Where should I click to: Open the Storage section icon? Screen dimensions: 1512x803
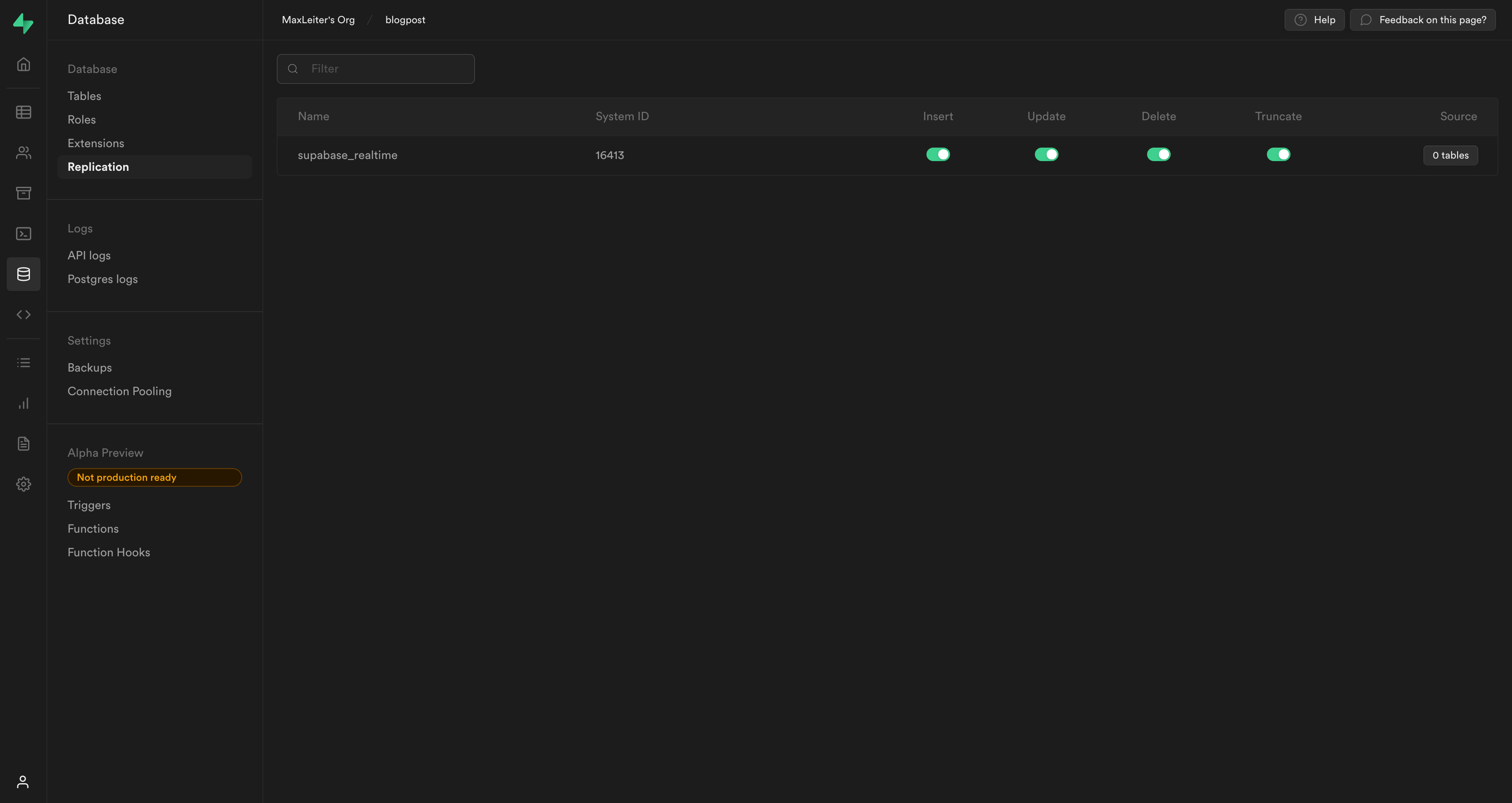[24, 193]
